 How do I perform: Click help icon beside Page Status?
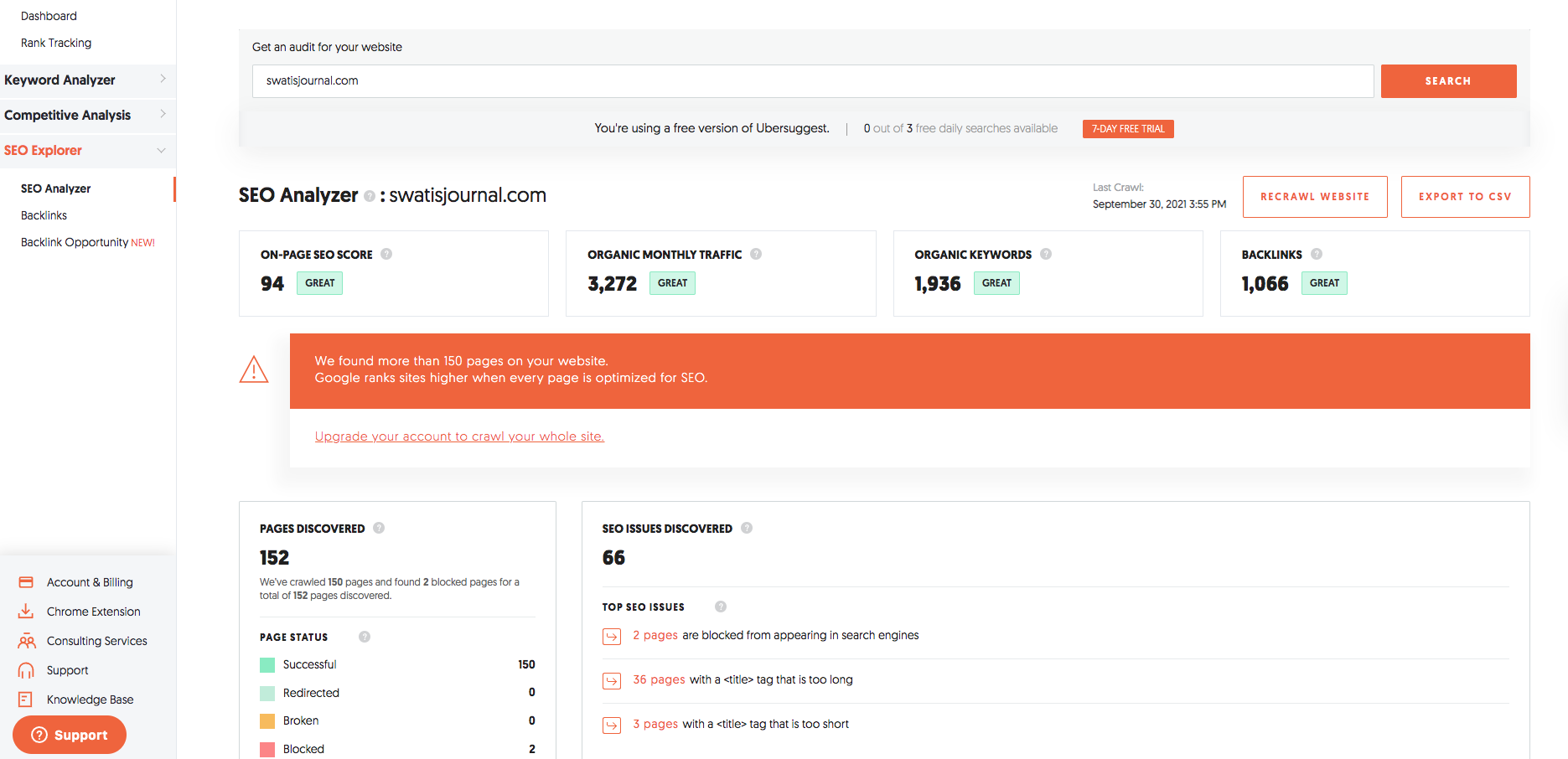click(x=365, y=637)
